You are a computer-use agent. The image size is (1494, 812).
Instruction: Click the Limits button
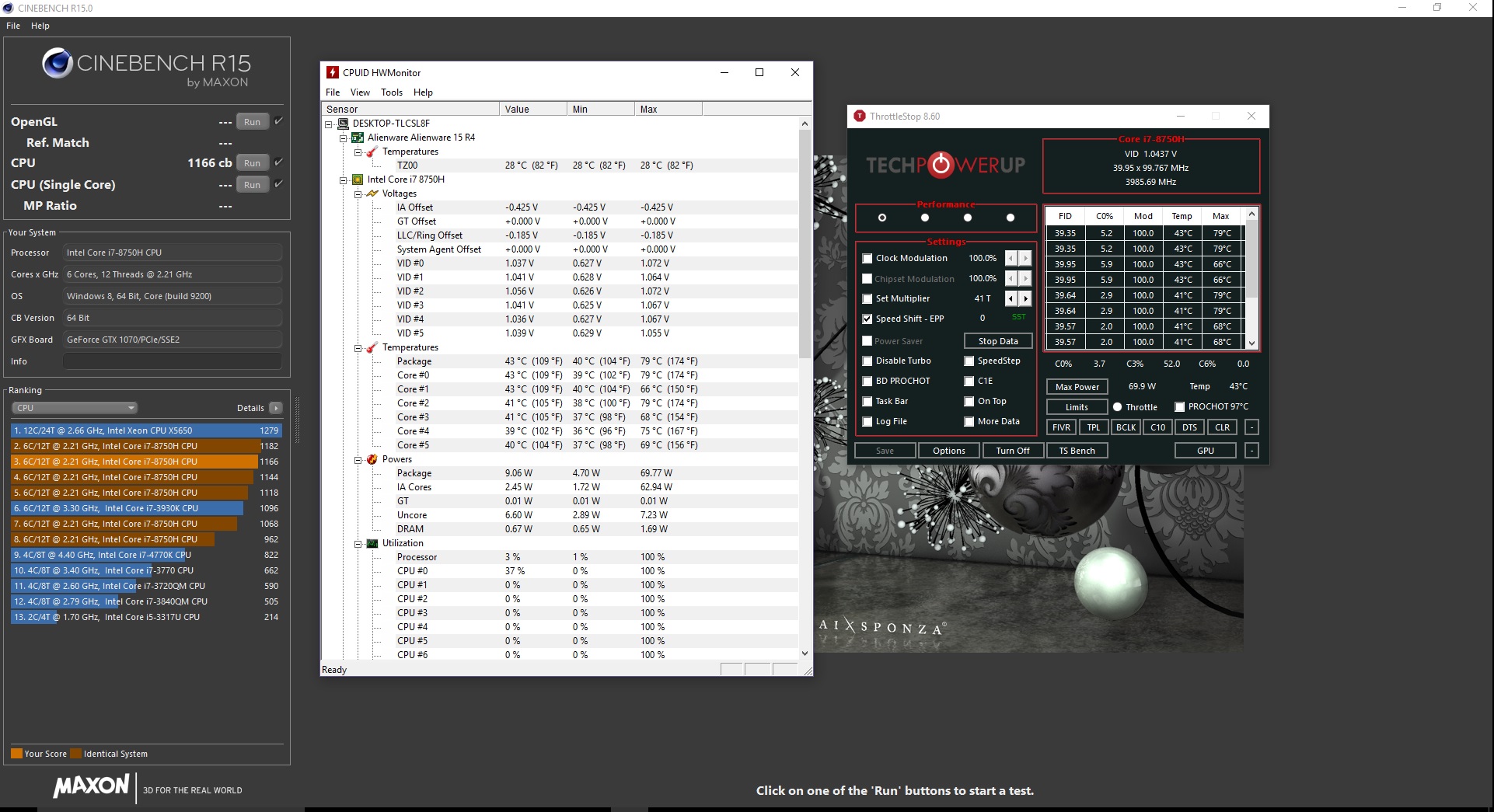1077,407
